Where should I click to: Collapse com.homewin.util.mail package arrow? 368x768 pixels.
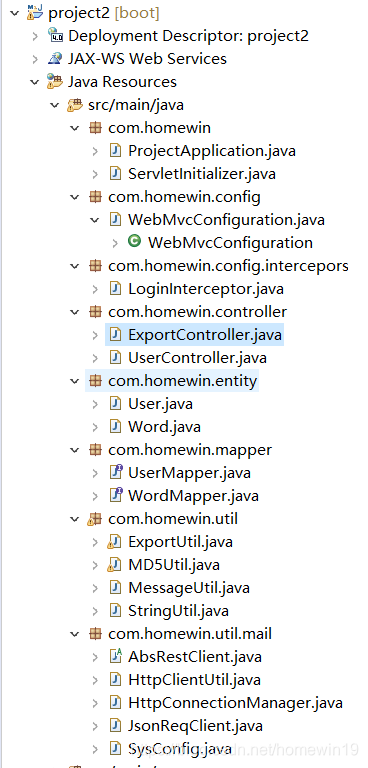click(75, 634)
